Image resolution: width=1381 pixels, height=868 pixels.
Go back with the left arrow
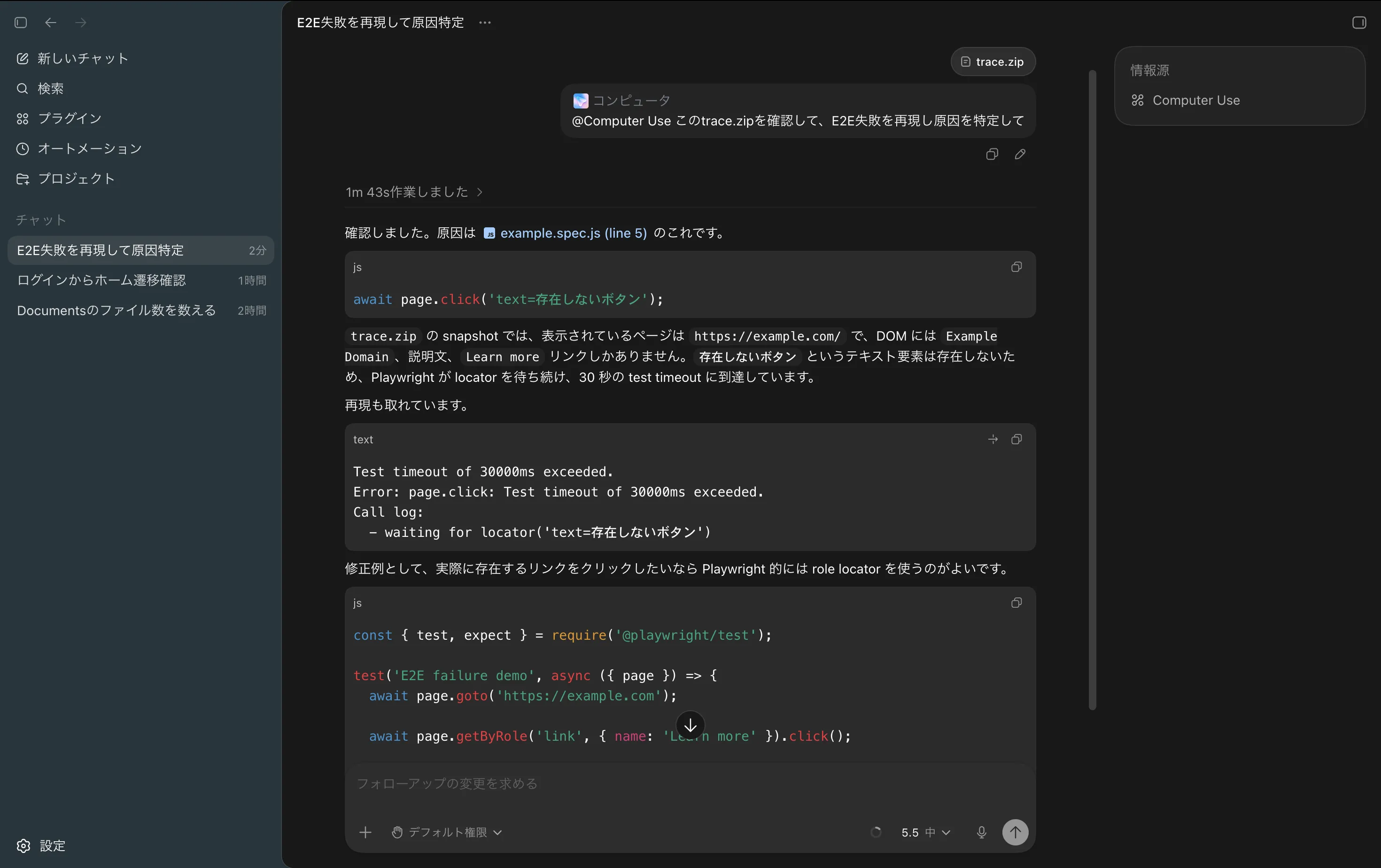(50, 23)
